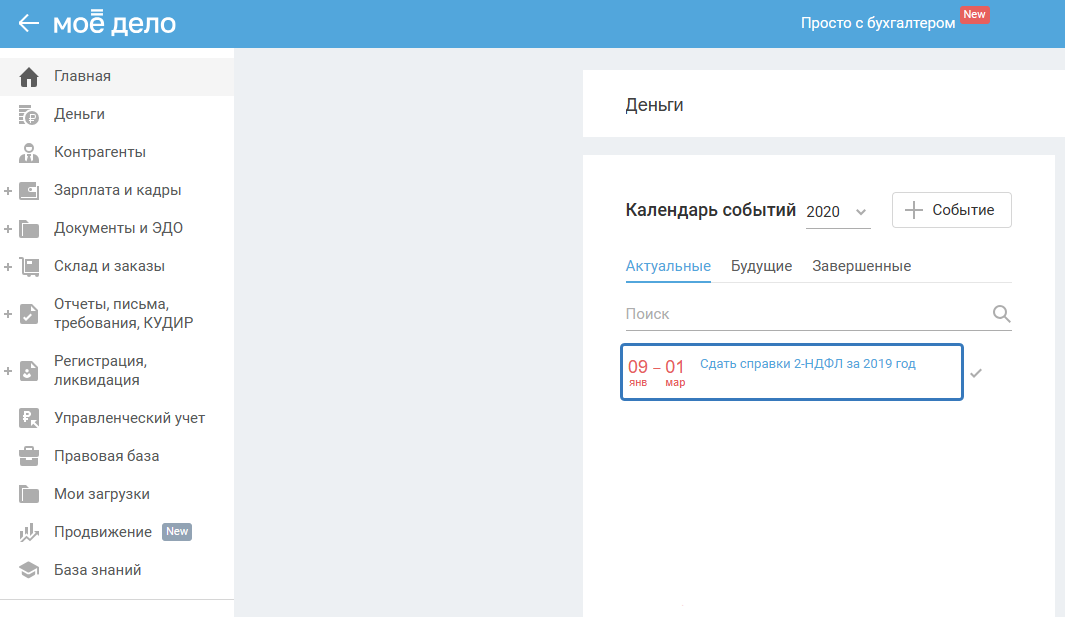The image size is (1065, 617).
Task: Open the Сдать справки 2-НДФЛ link
Action: pyautogui.click(x=807, y=364)
